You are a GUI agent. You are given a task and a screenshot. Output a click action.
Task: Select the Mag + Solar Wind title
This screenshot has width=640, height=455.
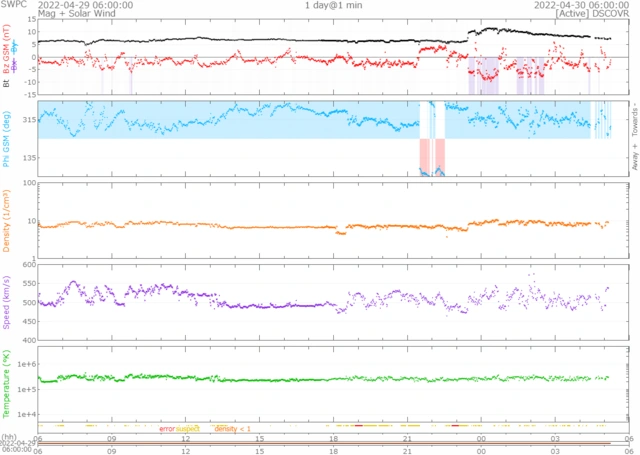click(x=78, y=14)
